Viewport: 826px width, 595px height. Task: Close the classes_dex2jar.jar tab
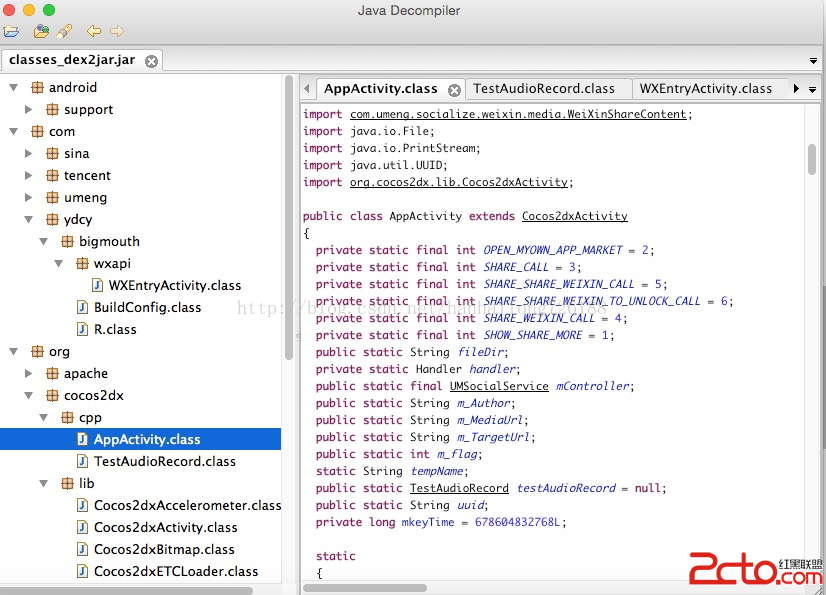coord(151,61)
